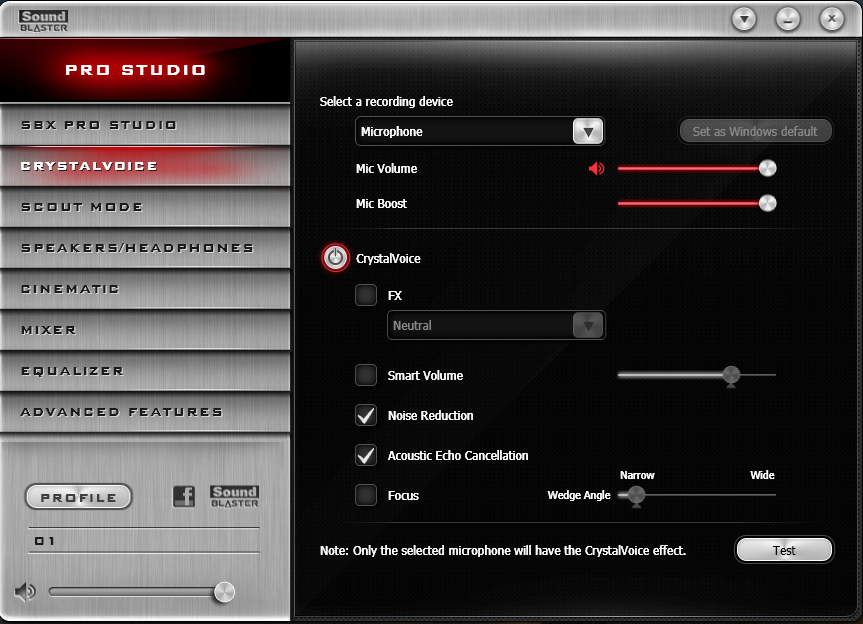
Task: Click the Mic Boost slider handle
Action: [767, 204]
